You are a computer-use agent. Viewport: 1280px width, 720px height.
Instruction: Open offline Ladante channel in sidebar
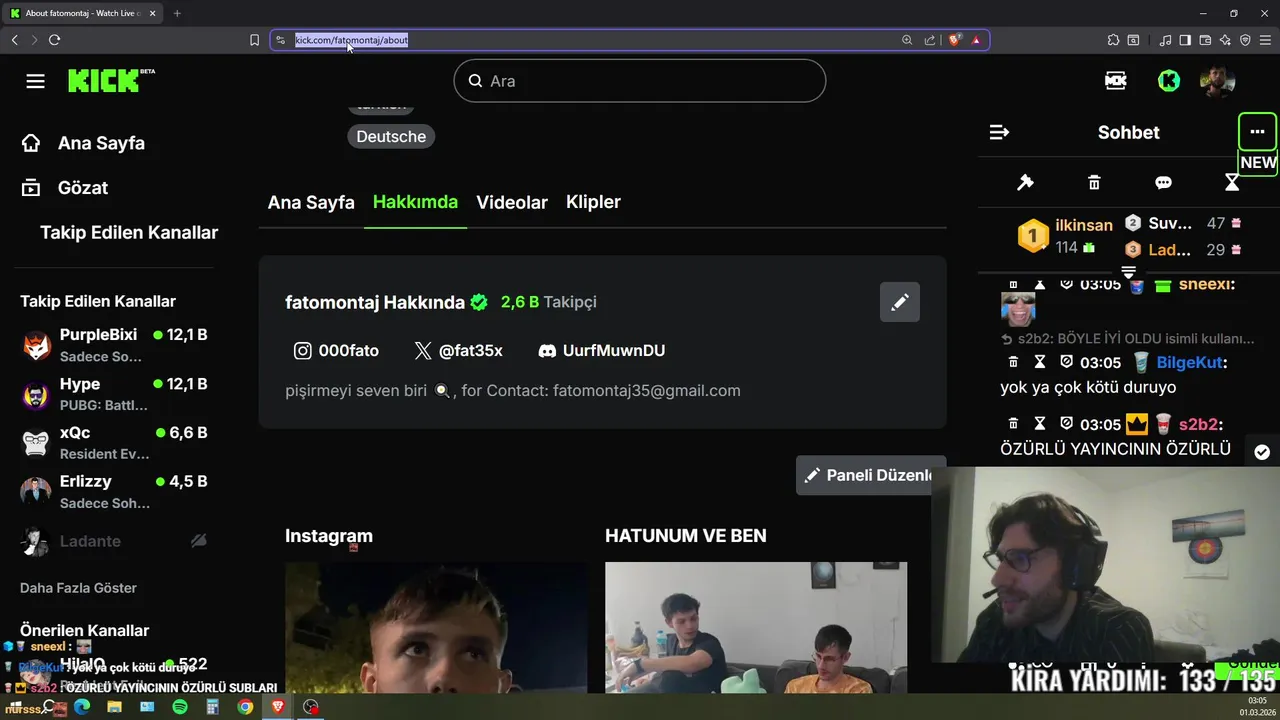tap(115, 541)
